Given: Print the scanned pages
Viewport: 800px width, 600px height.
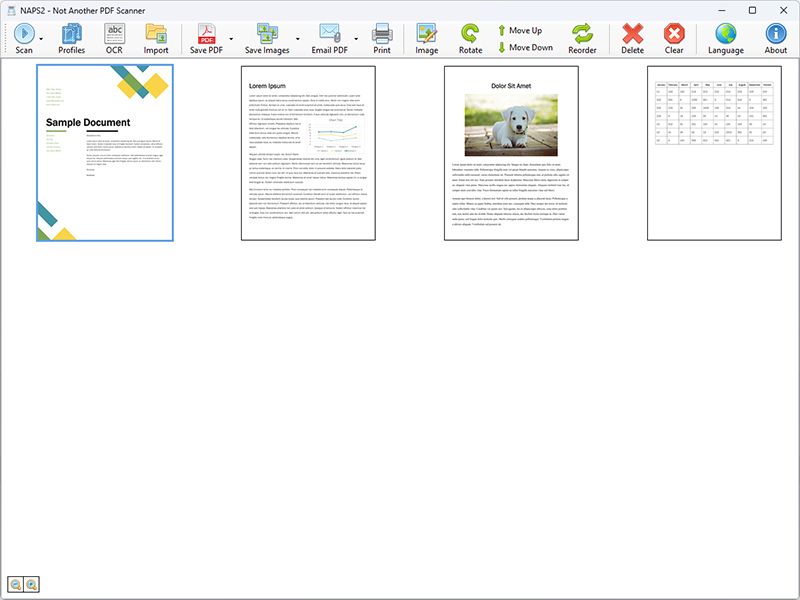Looking at the screenshot, I should coord(382,39).
